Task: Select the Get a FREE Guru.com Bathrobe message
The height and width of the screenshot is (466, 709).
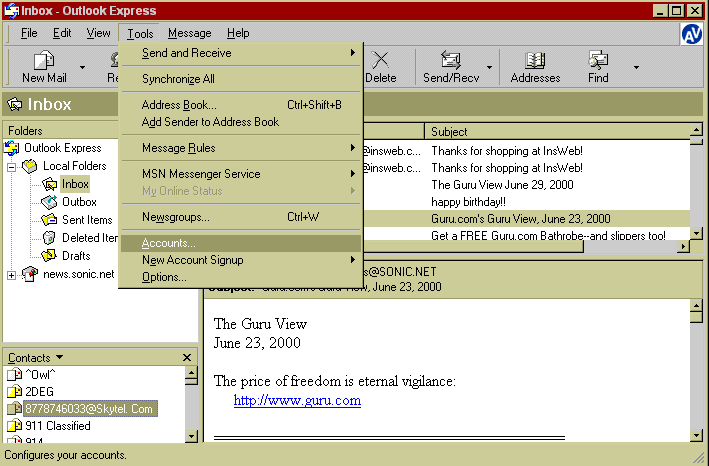Action: pos(548,235)
